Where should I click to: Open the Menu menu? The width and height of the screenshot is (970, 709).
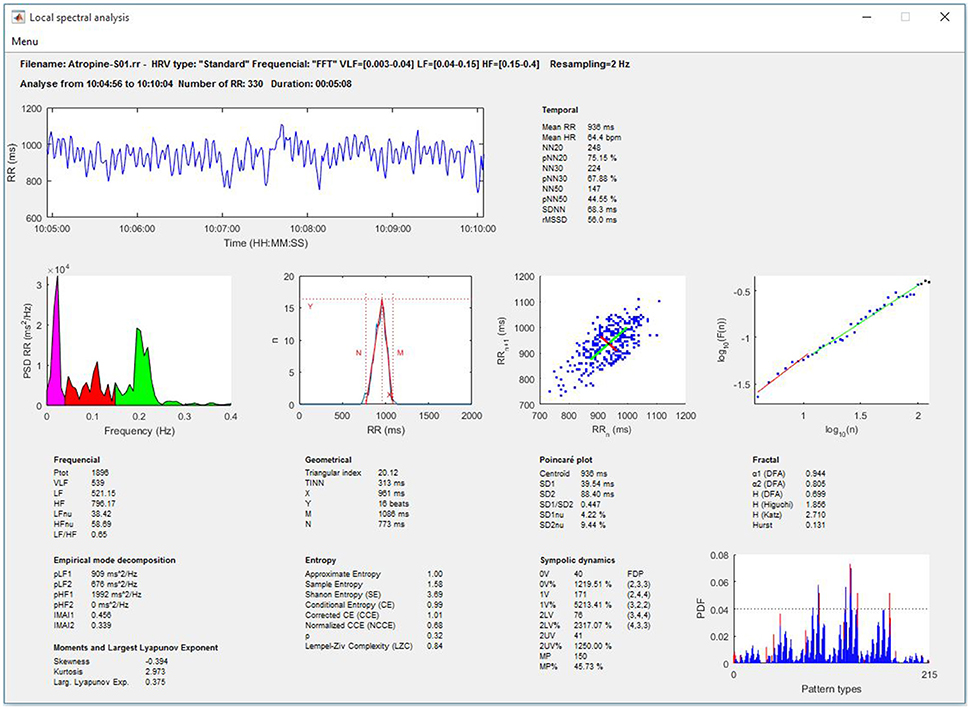(x=25, y=41)
